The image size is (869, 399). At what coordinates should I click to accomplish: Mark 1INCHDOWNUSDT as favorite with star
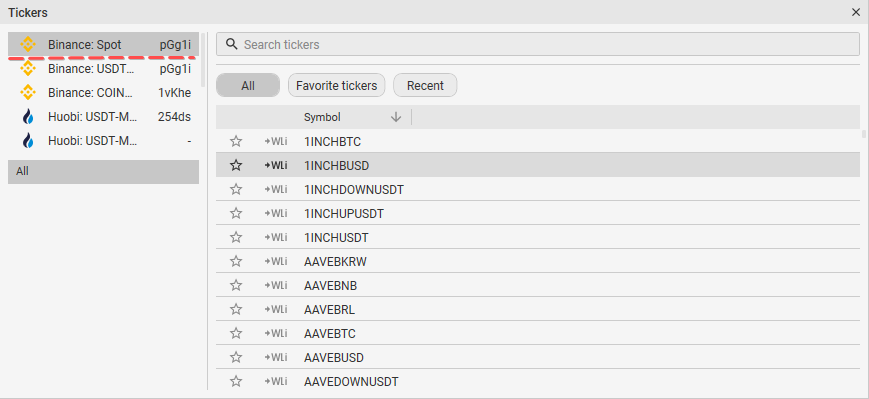(236, 190)
